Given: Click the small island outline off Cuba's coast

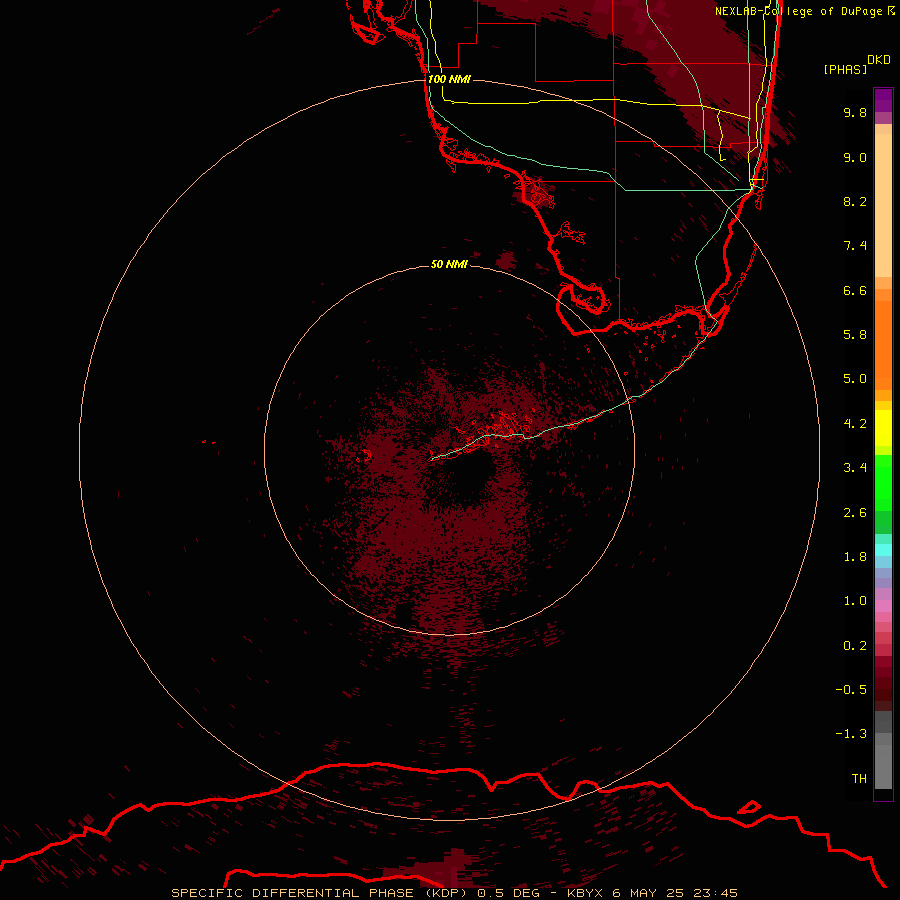Looking at the screenshot, I should 748,807.
